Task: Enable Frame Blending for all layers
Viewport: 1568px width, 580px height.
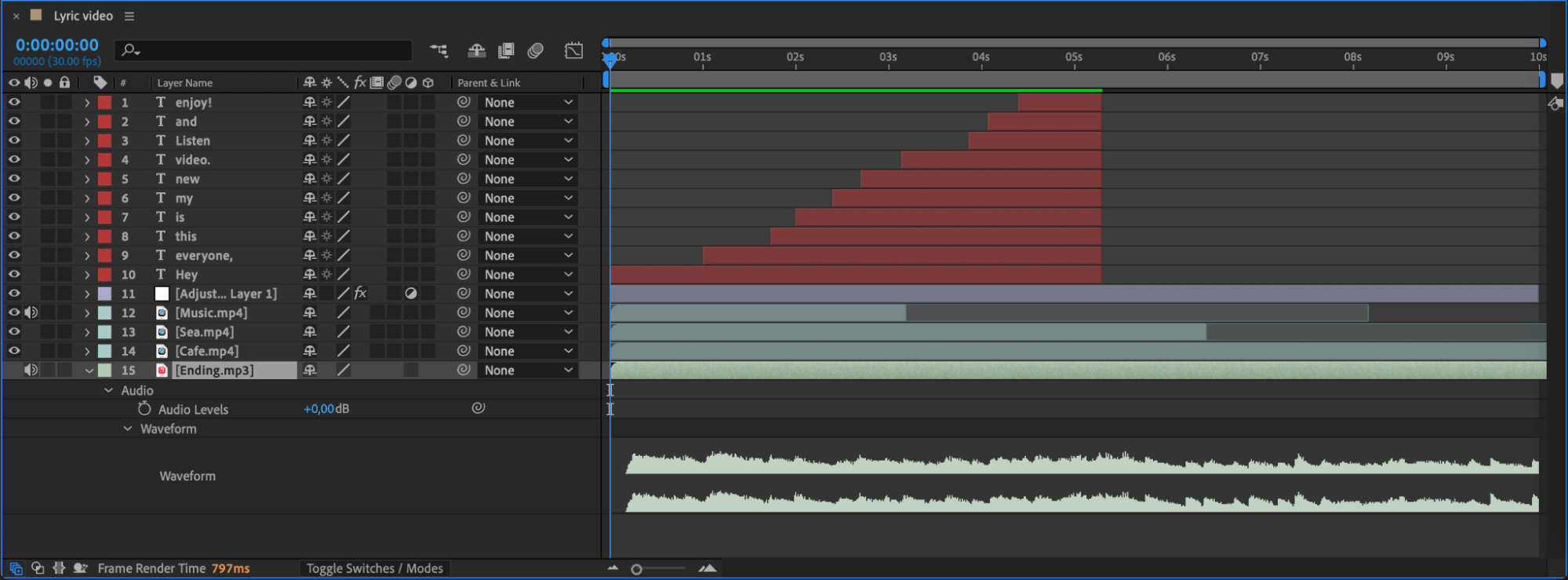Action: pos(506,51)
